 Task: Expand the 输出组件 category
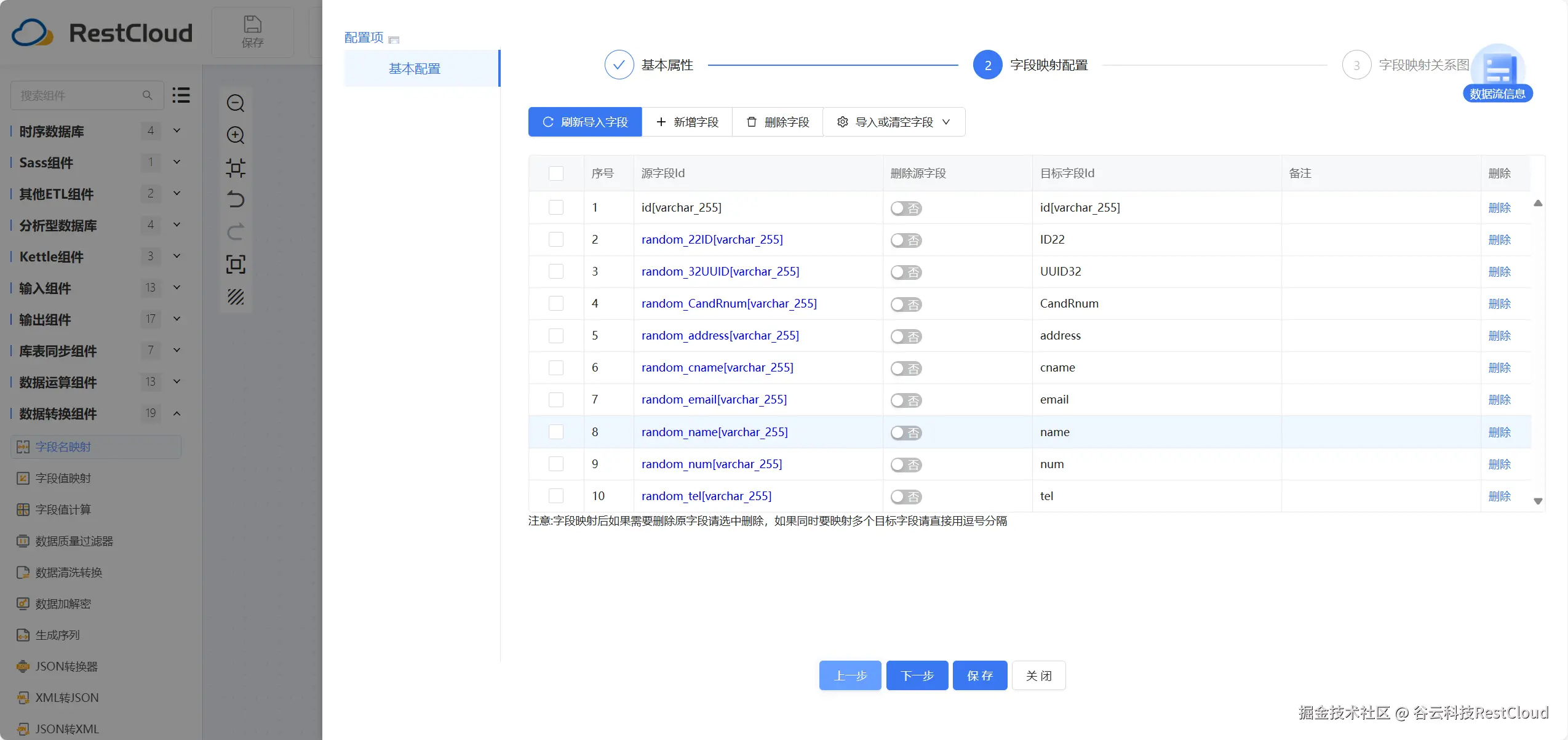pyautogui.click(x=177, y=319)
